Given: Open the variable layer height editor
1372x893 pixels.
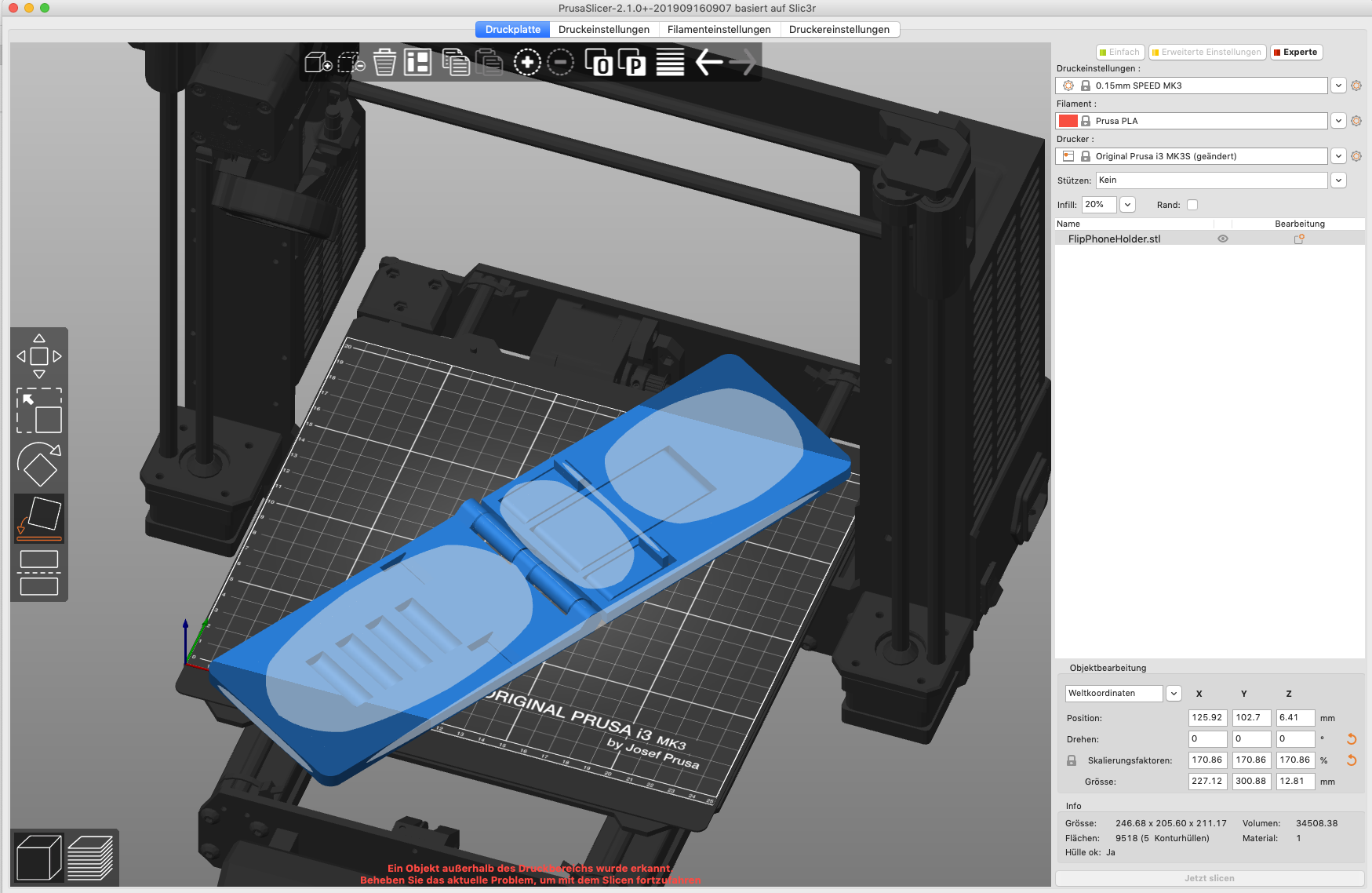Looking at the screenshot, I should 670,63.
